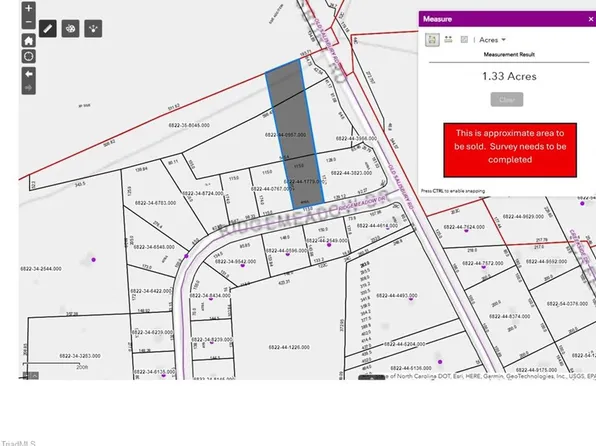Click parcel label 6822-44-5136.000
Screen dimensions: 596x446
click(411, 368)
